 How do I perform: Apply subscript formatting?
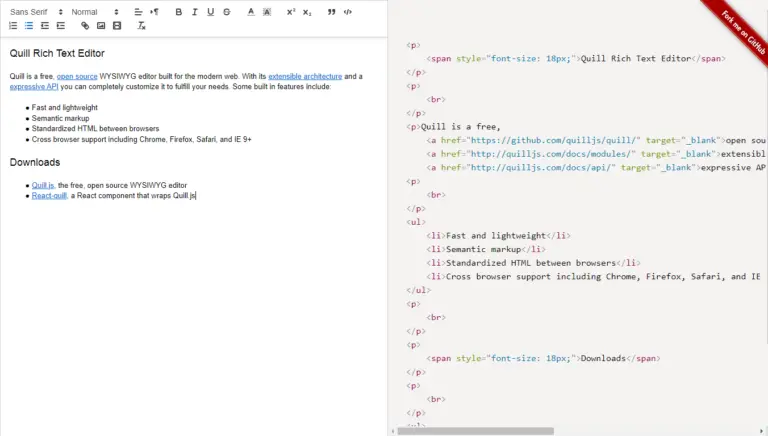point(307,12)
